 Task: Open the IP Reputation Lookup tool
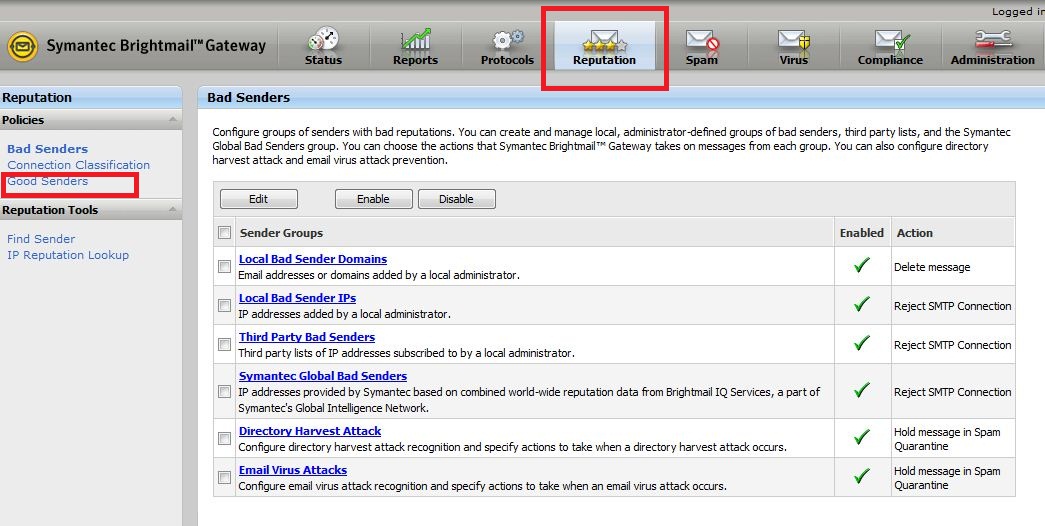[x=68, y=255]
